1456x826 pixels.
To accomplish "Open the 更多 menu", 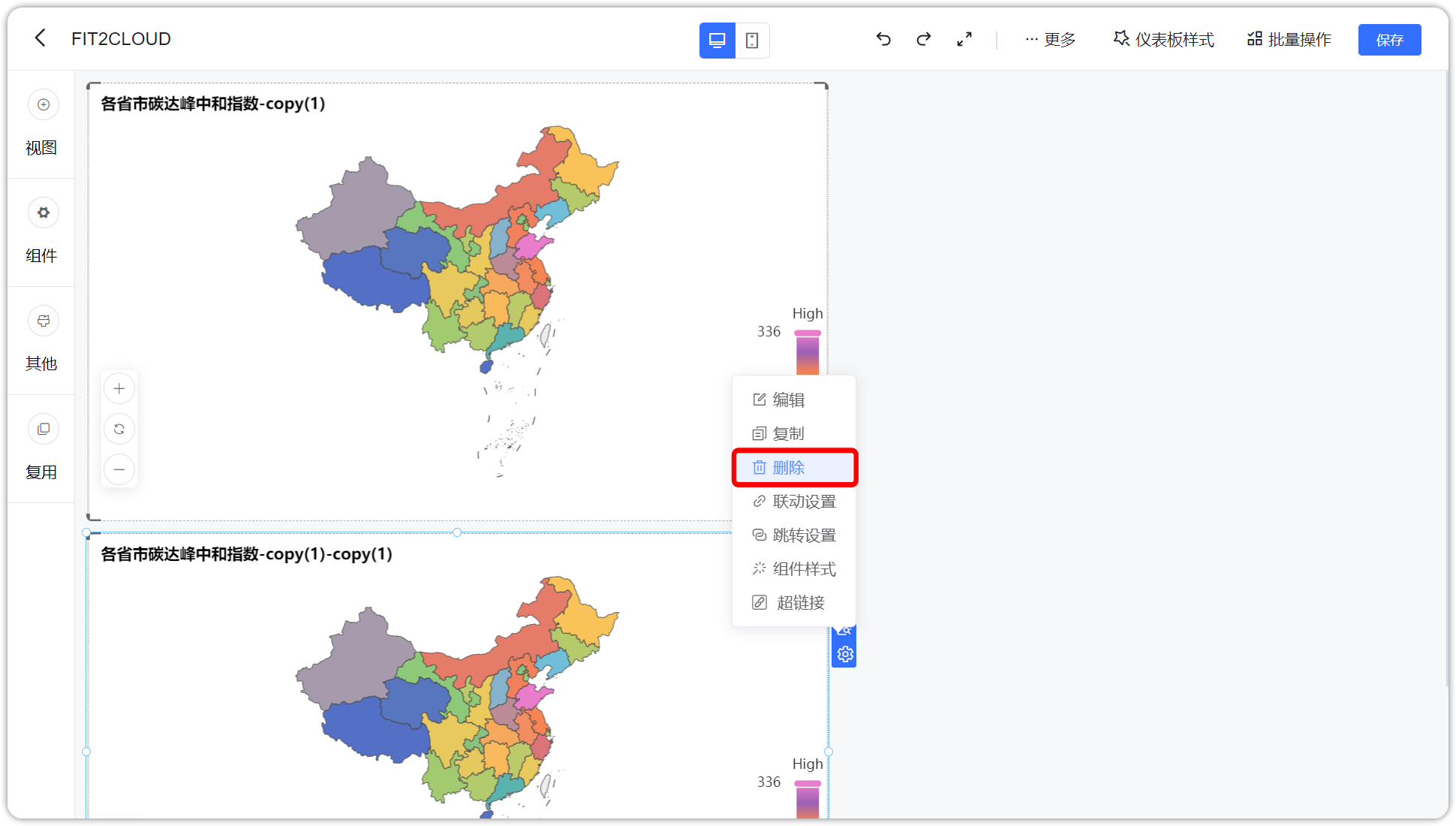I will point(1050,39).
